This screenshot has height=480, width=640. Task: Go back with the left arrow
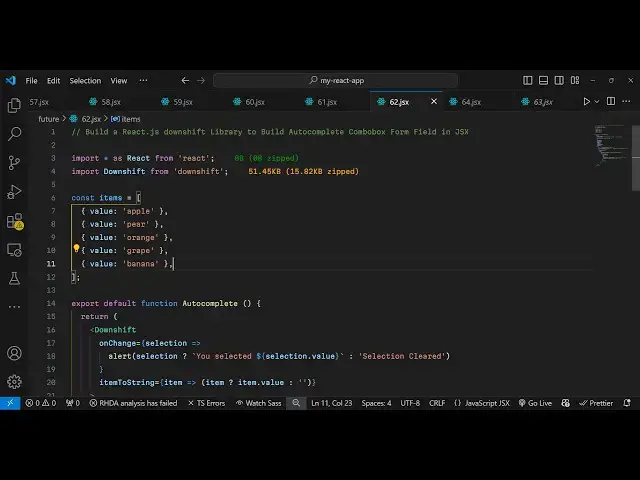(185, 80)
